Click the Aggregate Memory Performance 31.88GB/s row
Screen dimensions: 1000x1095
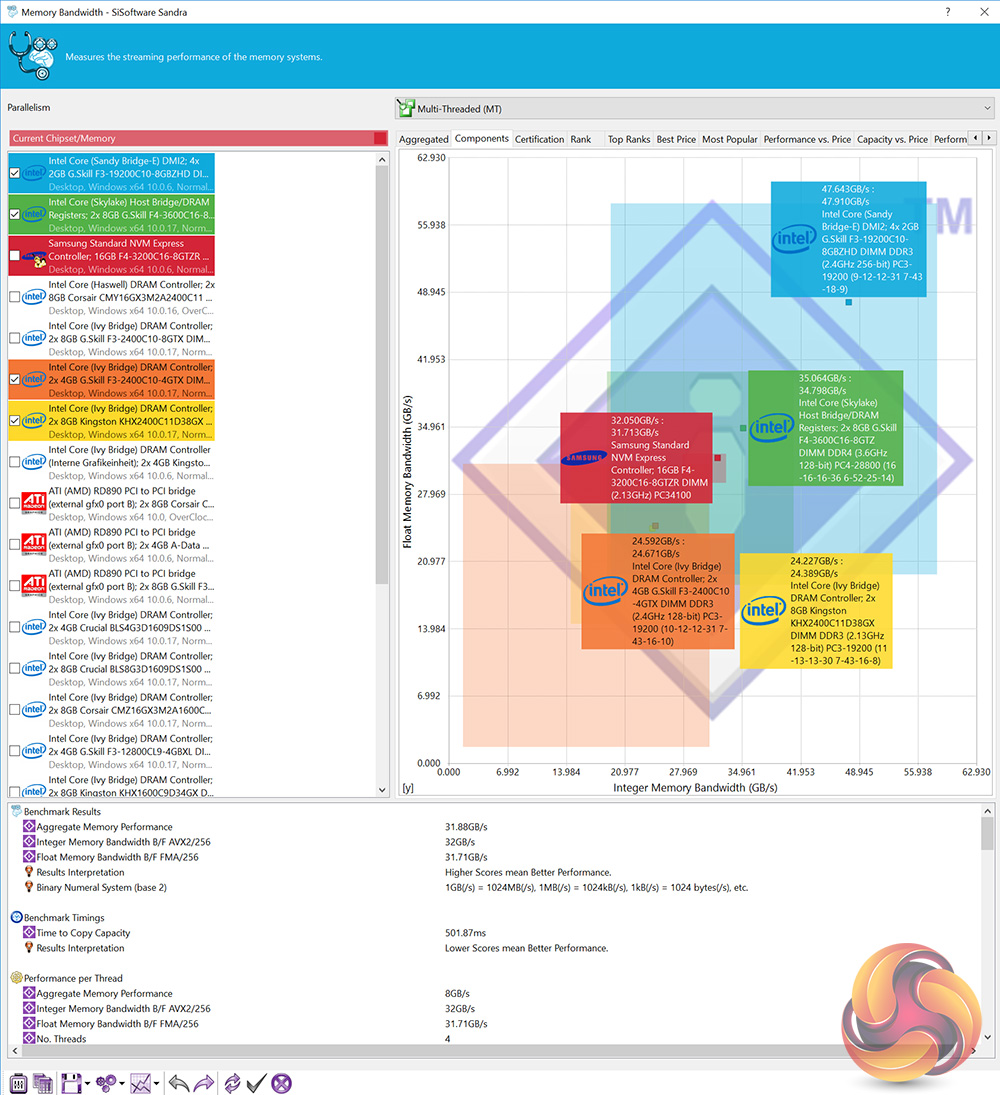[500, 826]
